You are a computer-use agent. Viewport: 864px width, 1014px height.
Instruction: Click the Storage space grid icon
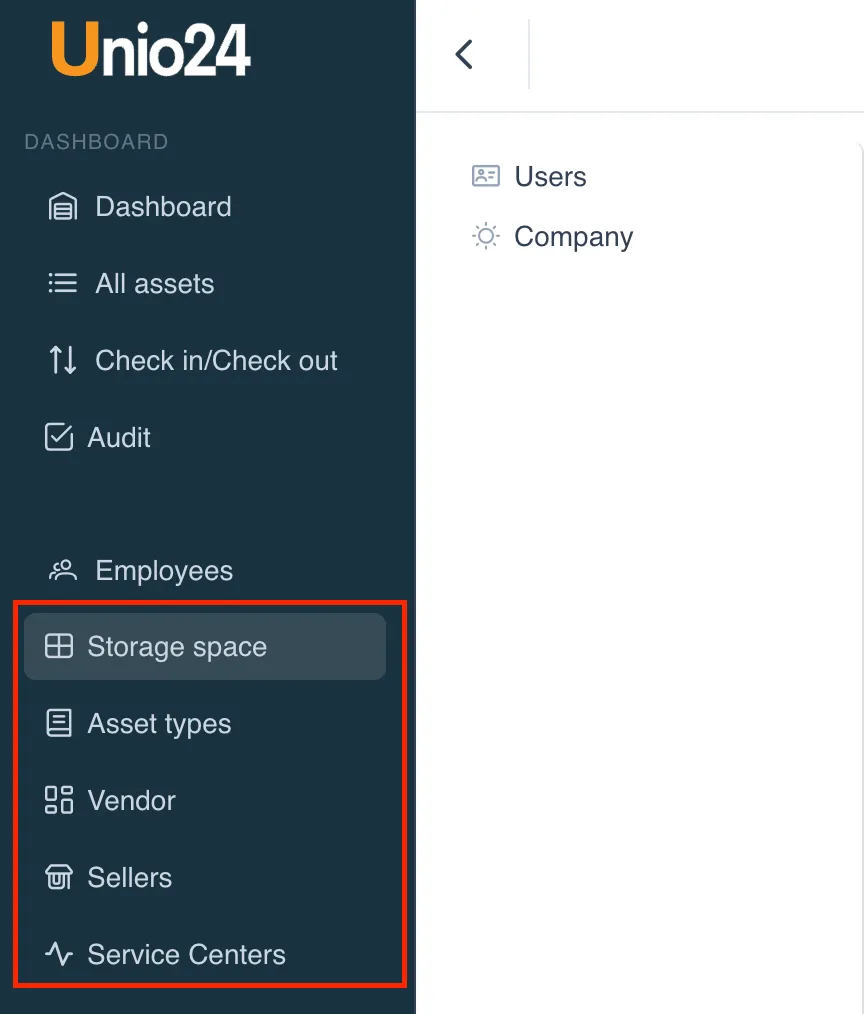coord(59,647)
